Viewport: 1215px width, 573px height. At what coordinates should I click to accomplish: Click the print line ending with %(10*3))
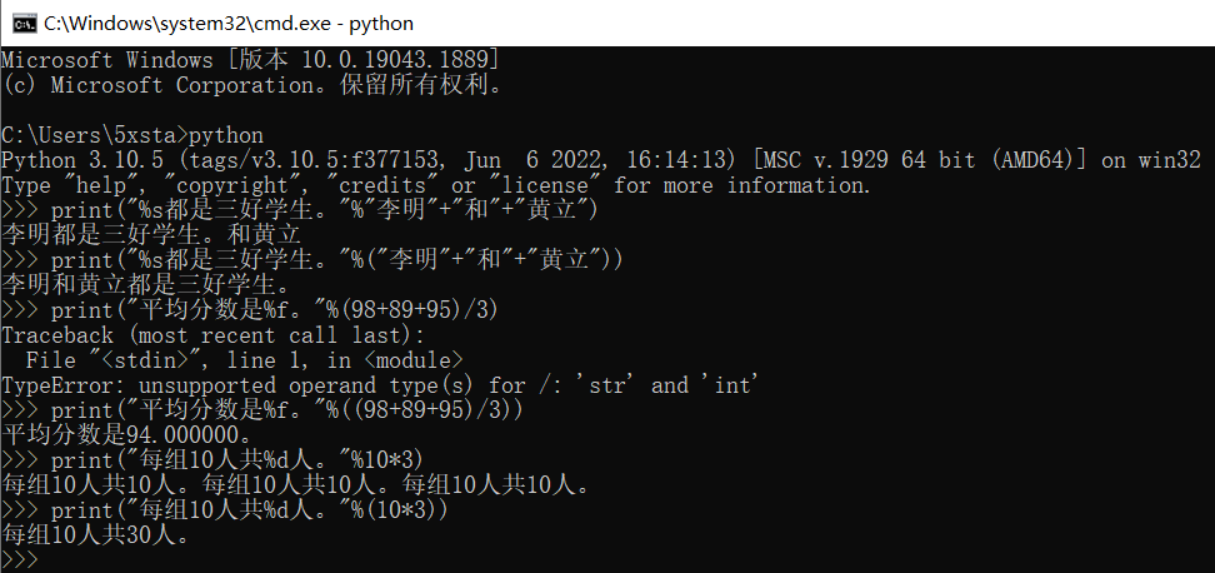pos(225,510)
